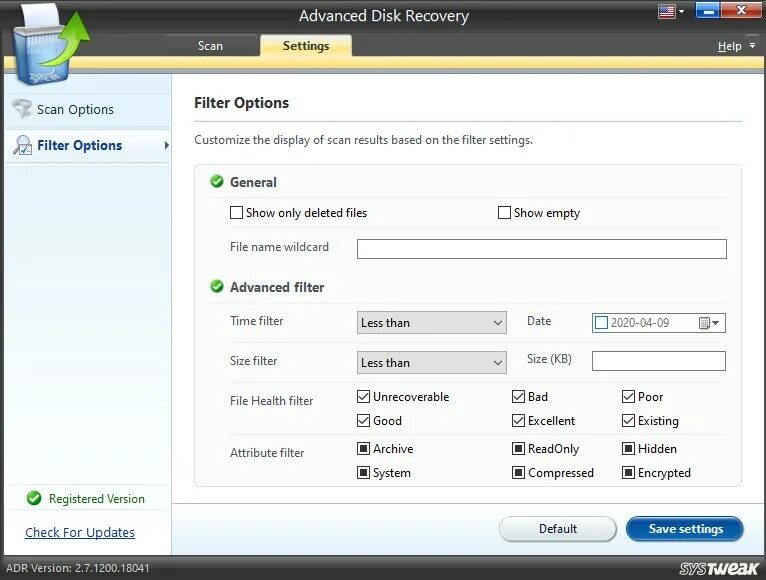Click the Size (KB) input field
Image resolution: width=766 pixels, height=580 pixels.
[659, 361]
